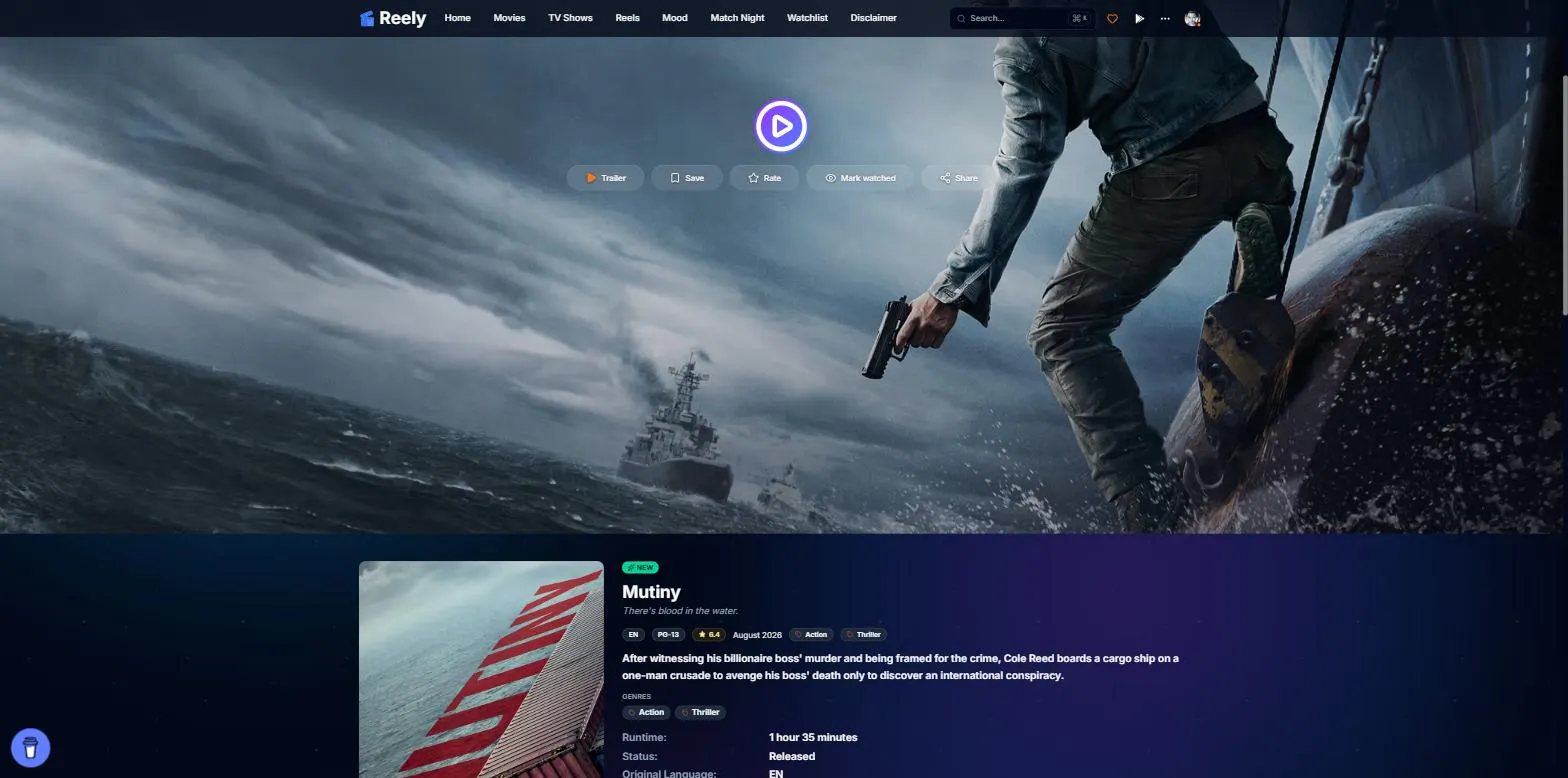This screenshot has height=778, width=1568.
Task: Open Match Night page
Action: click(x=737, y=18)
